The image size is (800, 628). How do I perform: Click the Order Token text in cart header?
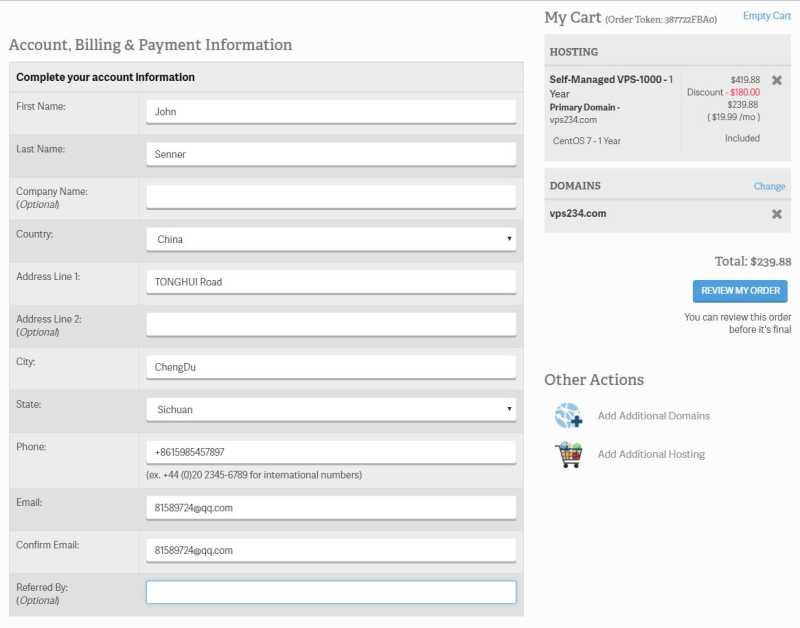[x=661, y=19]
